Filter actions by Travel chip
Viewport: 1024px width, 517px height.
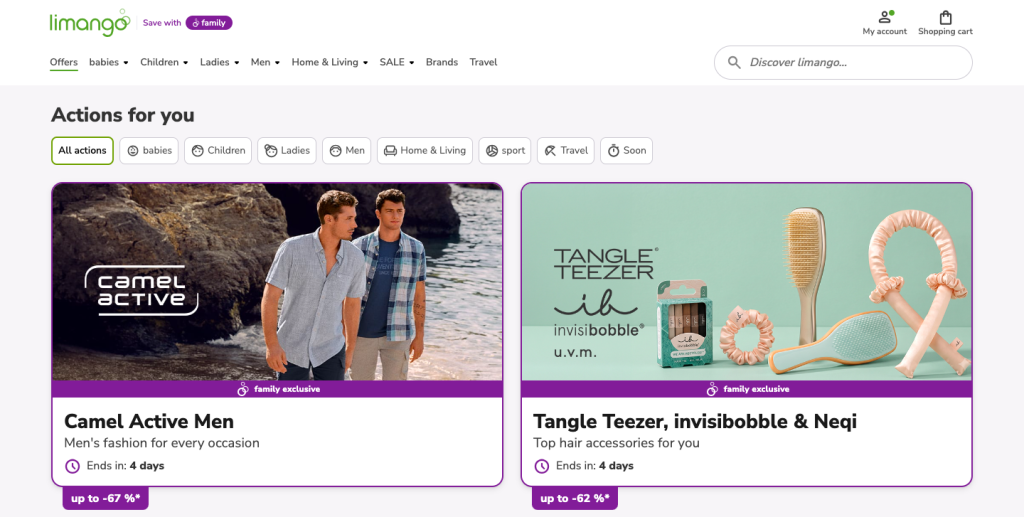coord(566,151)
